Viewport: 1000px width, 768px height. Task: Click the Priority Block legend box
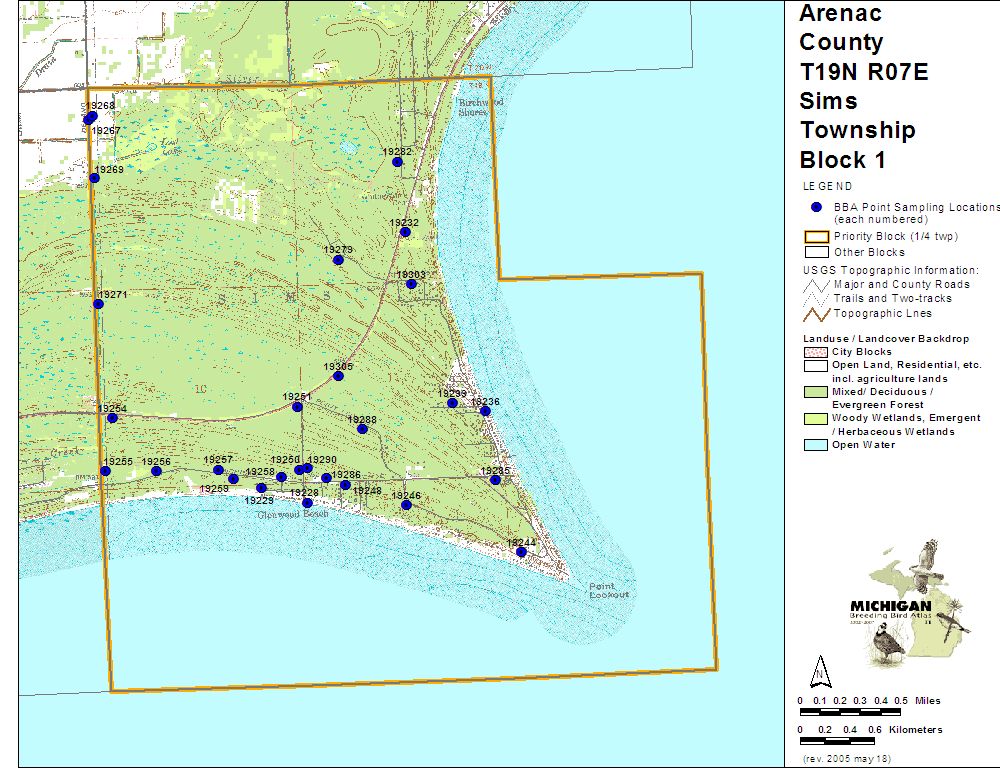pos(816,237)
